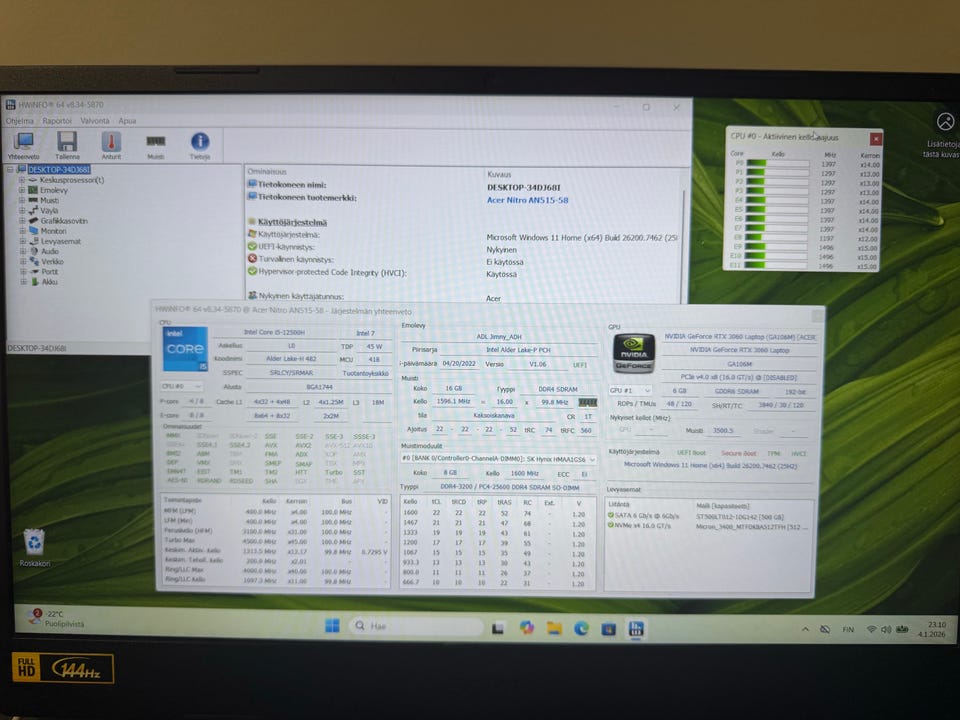Open Microsoft Edge from the taskbar
Image resolution: width=960 pixels, height=720 pixels.
click(582, 628)
